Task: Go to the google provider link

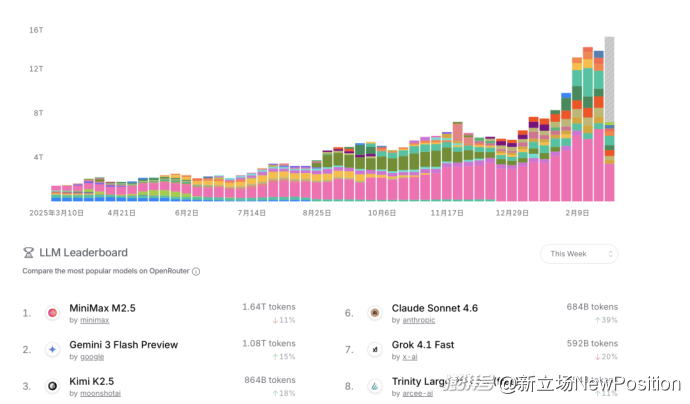Action: coord(92,357)
